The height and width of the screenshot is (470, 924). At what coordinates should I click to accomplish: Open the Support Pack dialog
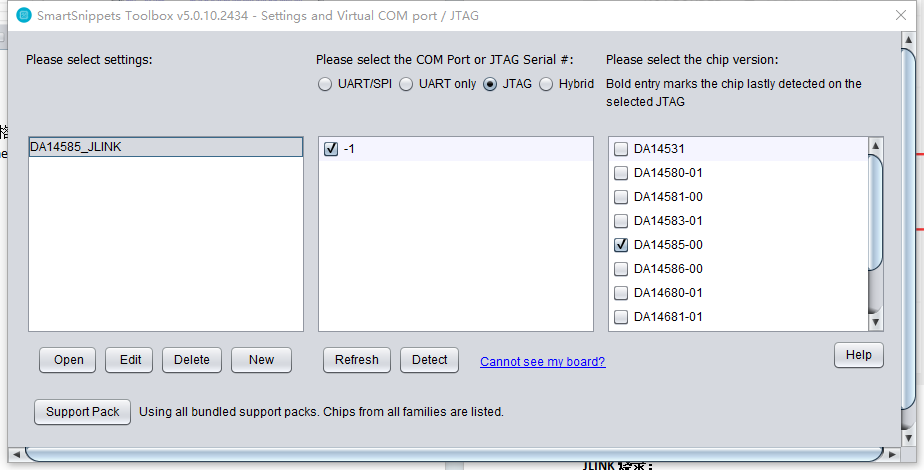point(82,412)
